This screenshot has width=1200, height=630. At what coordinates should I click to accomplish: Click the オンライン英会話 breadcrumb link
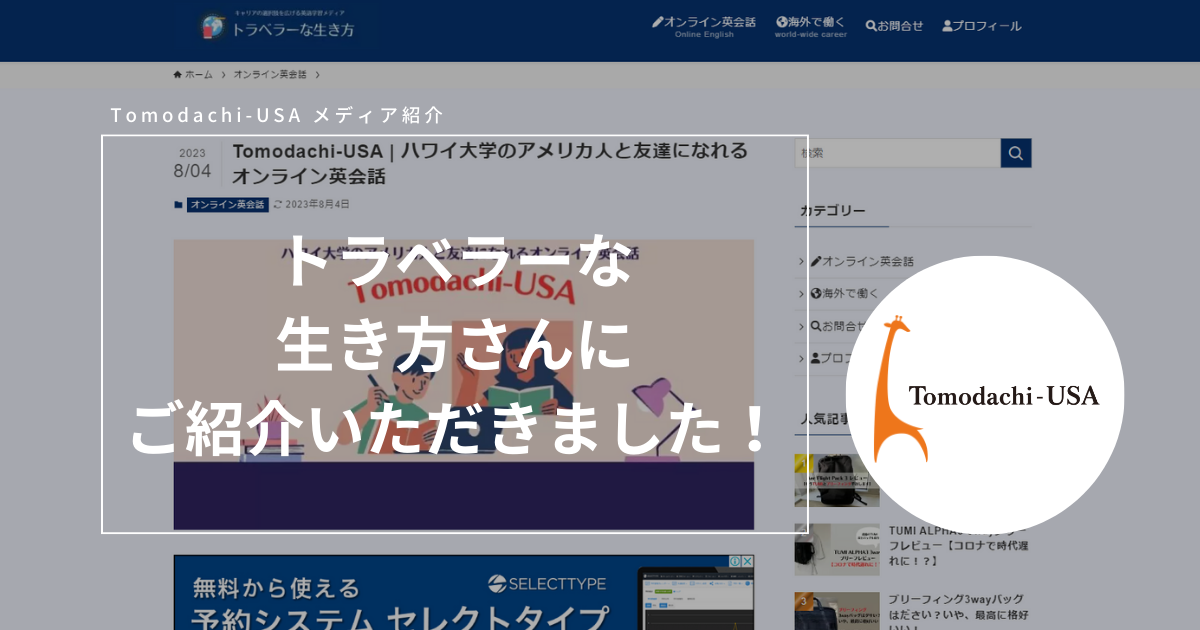tap(270, 75)
